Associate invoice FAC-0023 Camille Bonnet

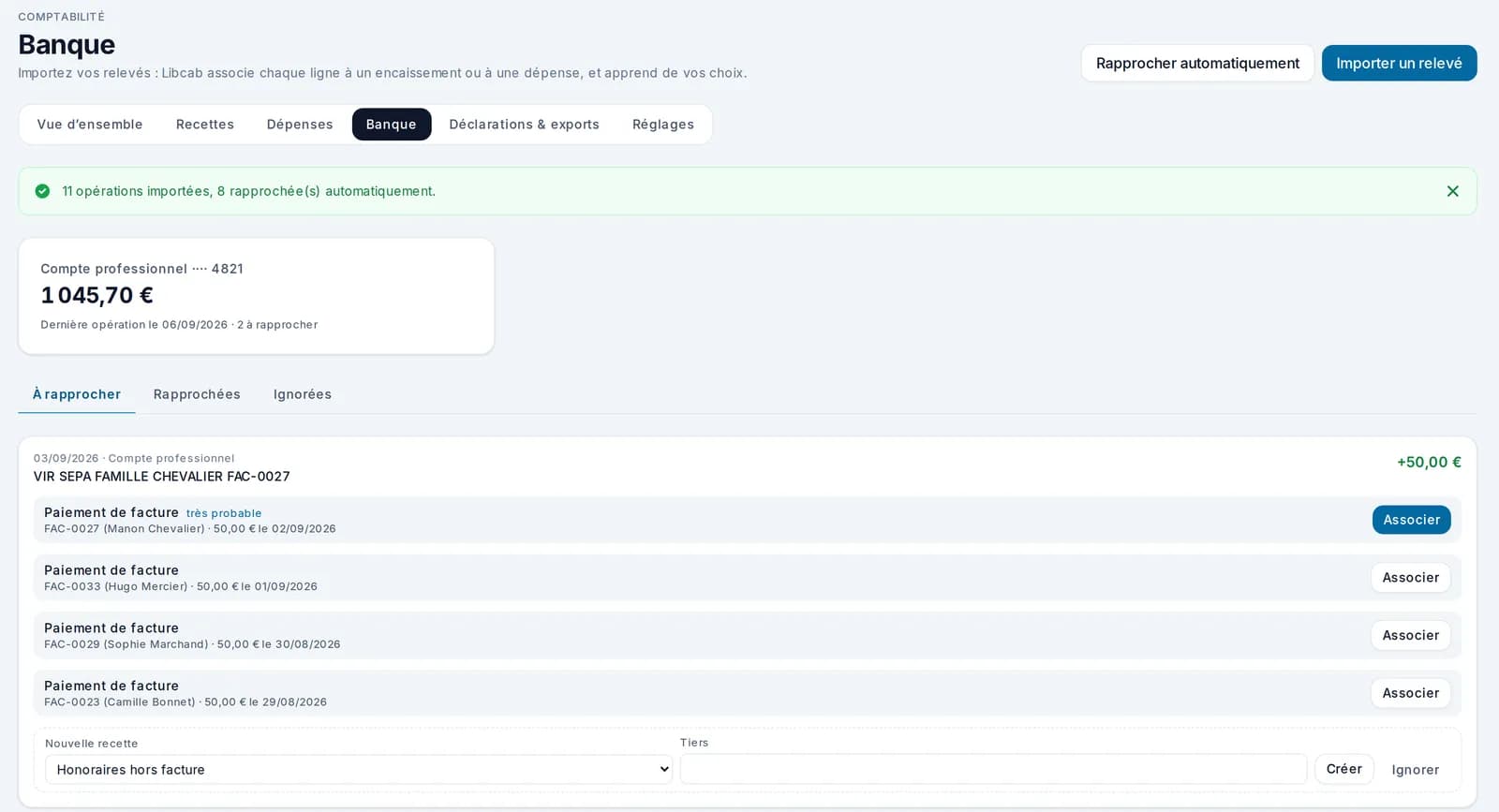1411,693
